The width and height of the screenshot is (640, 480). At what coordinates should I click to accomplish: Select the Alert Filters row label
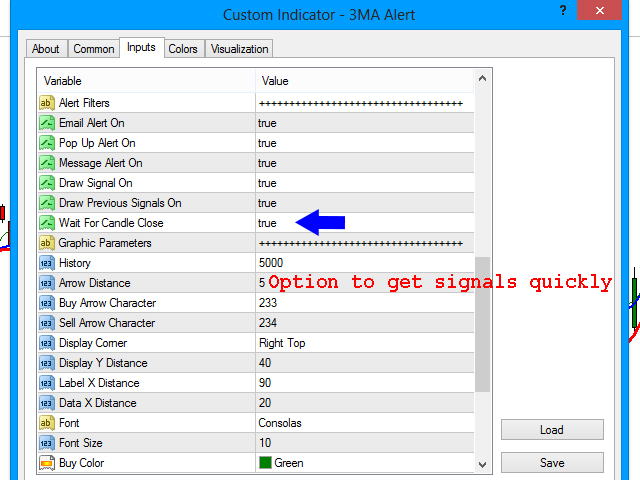[x=84, y=103]
